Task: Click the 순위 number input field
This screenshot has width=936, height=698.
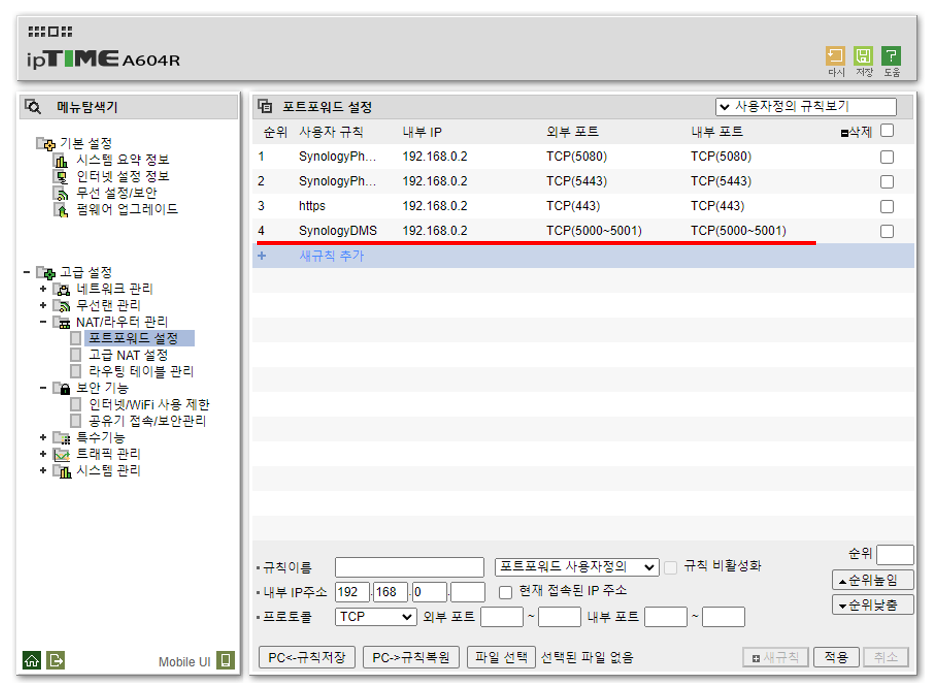Action: tap(895, 555)
